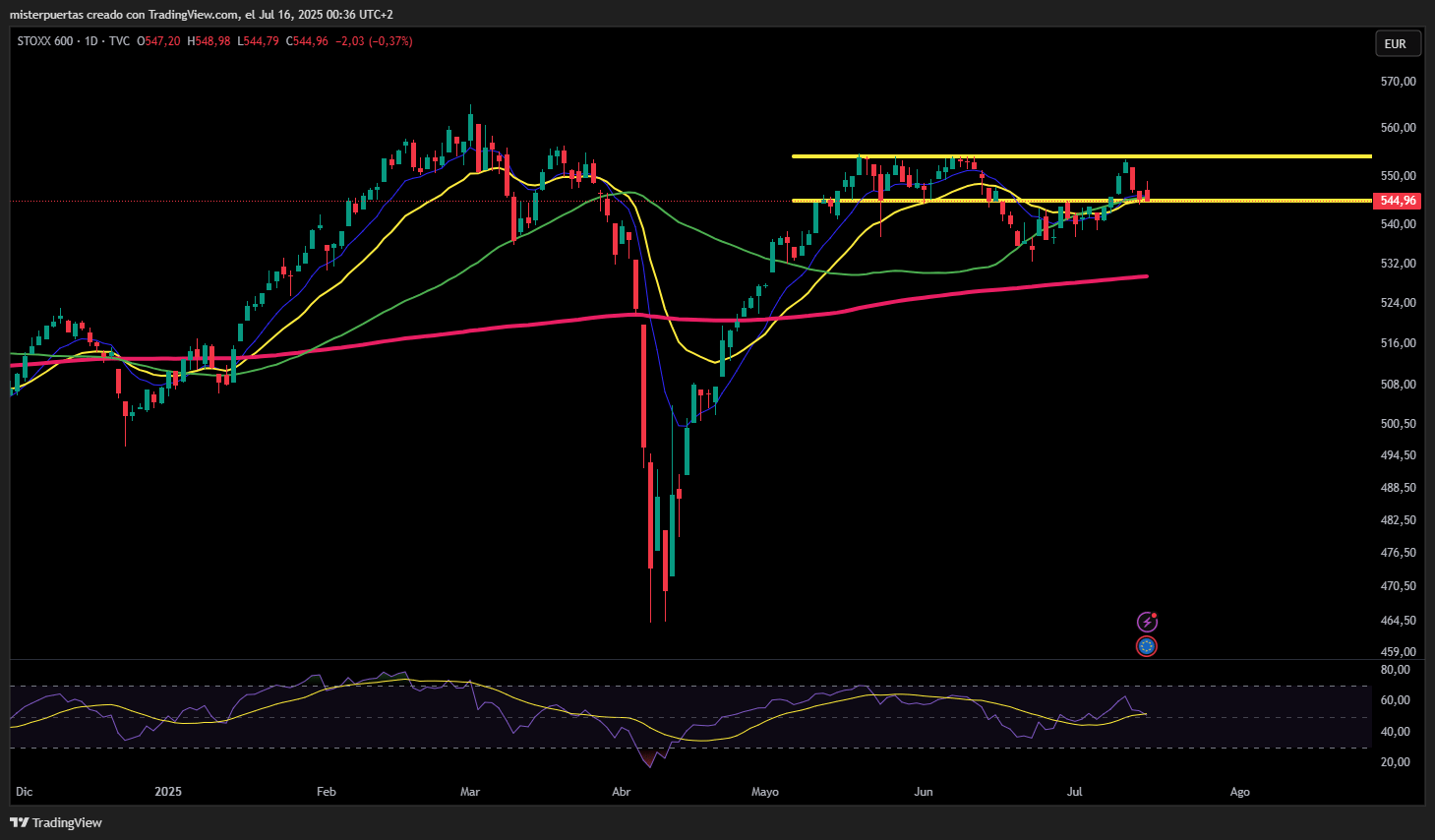1435x840 pixels.
Task: Click the 1D interval label in chart title
Action: (x=91, y=41)
